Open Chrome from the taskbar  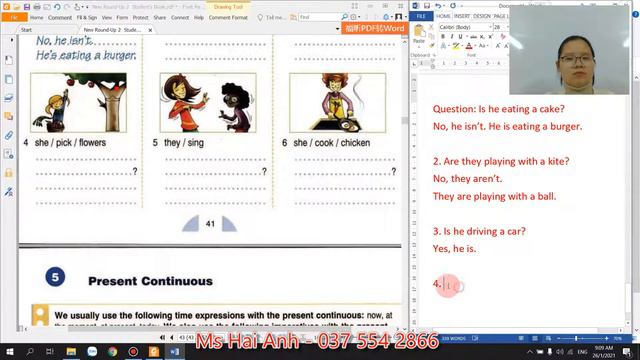pos(113,351)
